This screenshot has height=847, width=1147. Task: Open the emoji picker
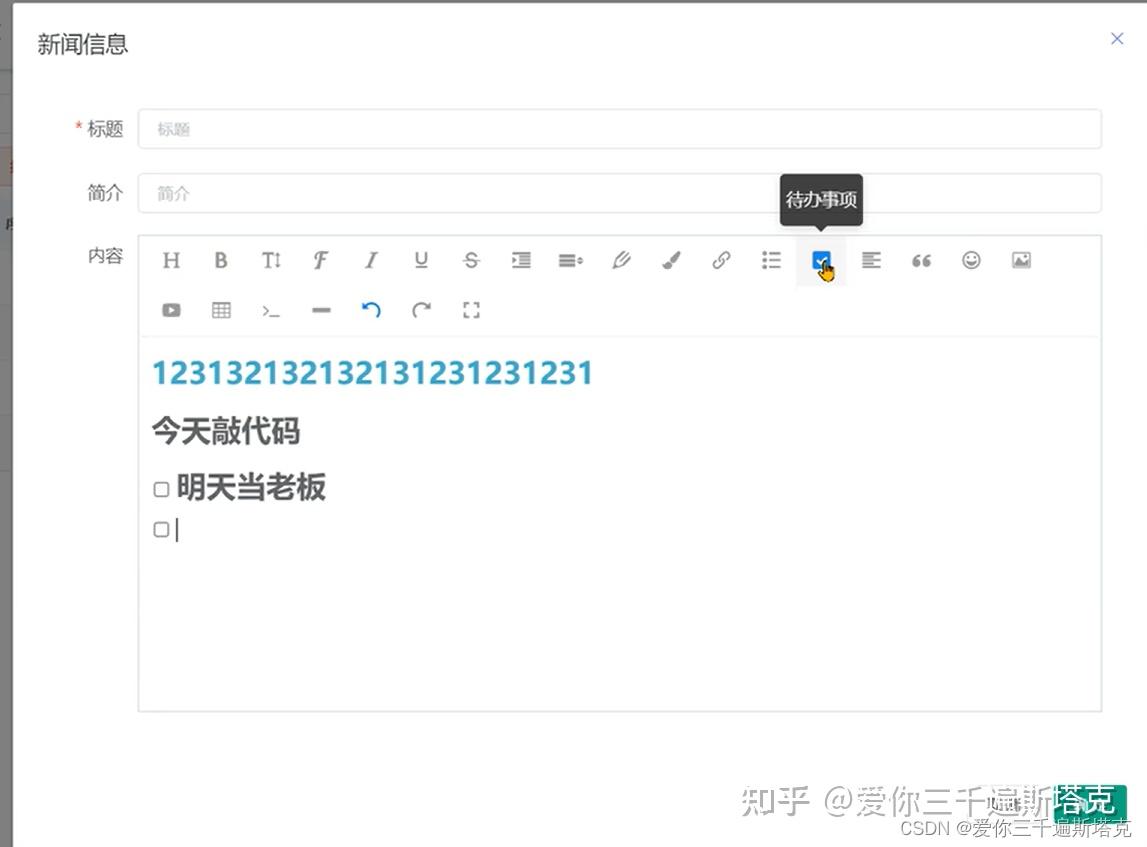pos(971,260)
